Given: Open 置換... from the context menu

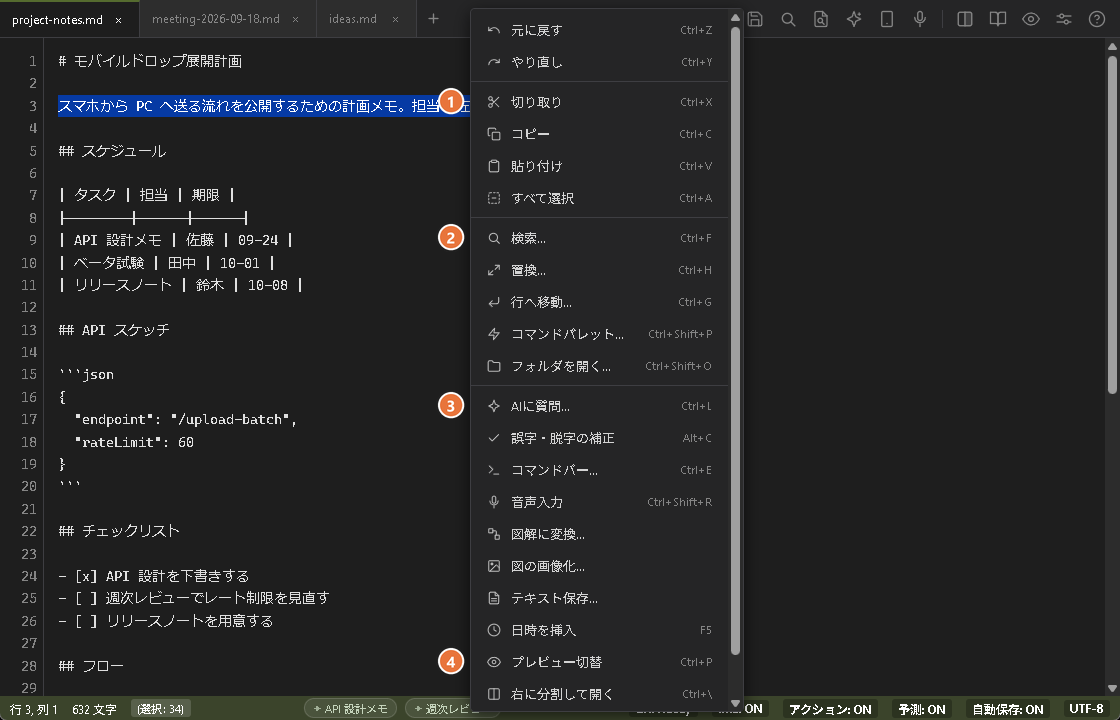Looking at the screenshot, I should [599, 270].
